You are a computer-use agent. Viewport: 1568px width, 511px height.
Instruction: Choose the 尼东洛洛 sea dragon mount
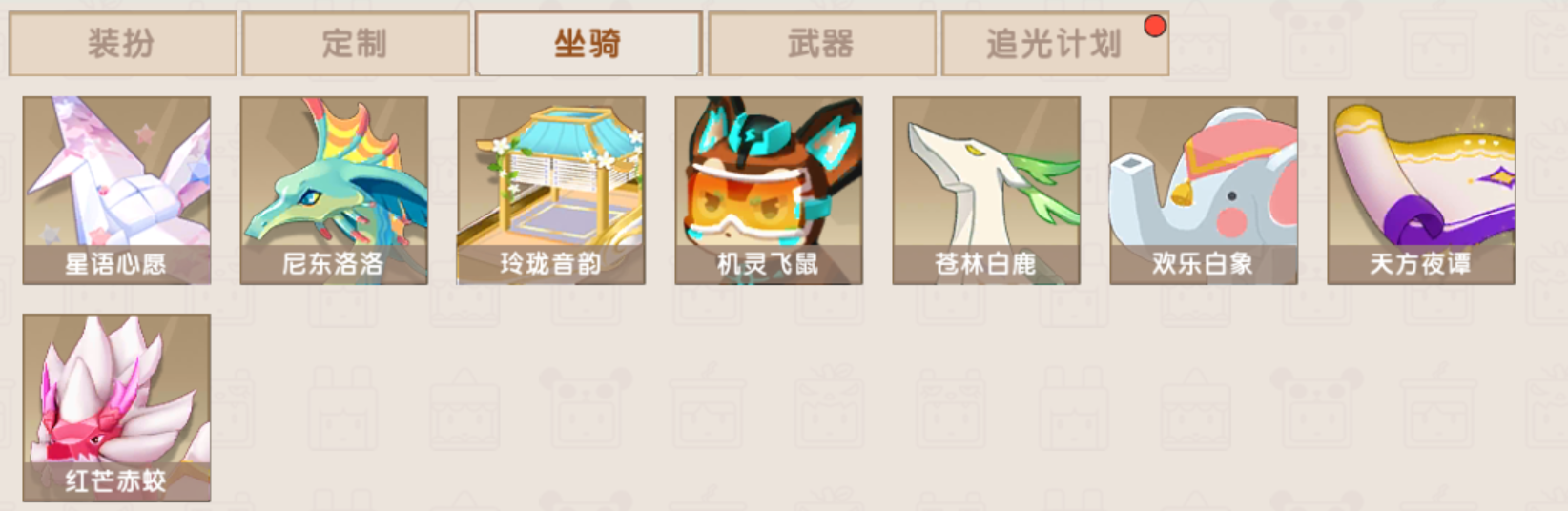334,190
